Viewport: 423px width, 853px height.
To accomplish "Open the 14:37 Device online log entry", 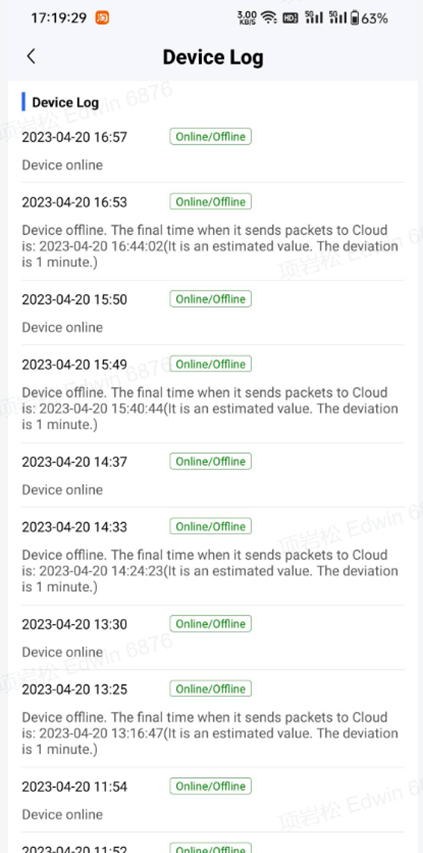I will [x=213, y=475].
